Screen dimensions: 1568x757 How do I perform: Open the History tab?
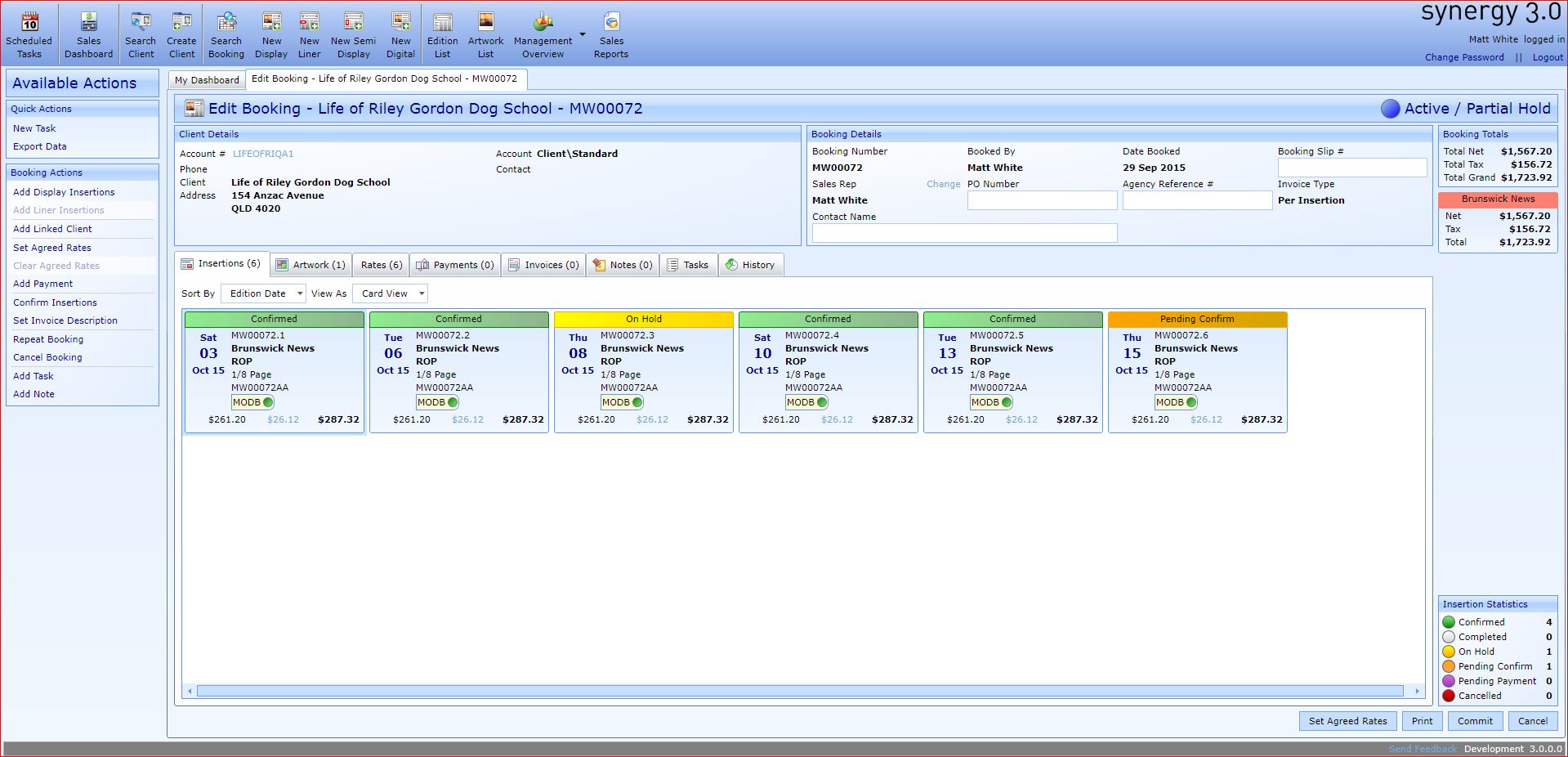[x=750, y=265]
